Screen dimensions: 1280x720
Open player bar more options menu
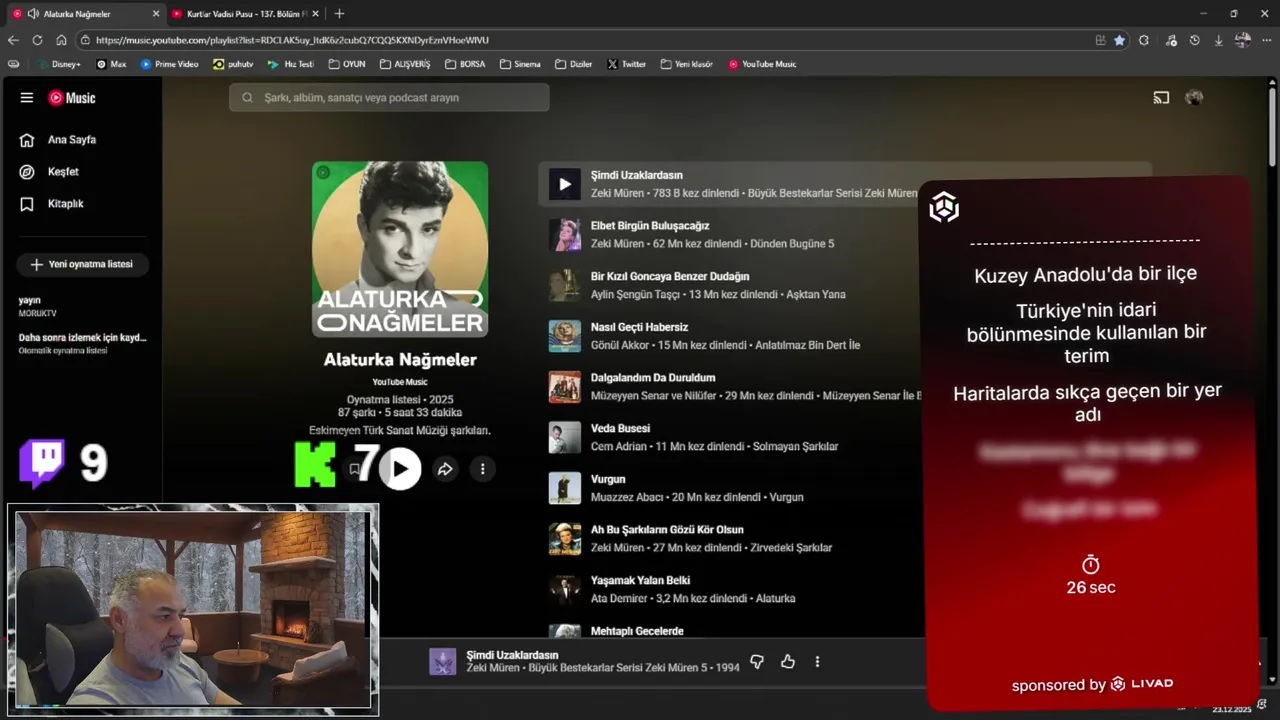[817, 661]
